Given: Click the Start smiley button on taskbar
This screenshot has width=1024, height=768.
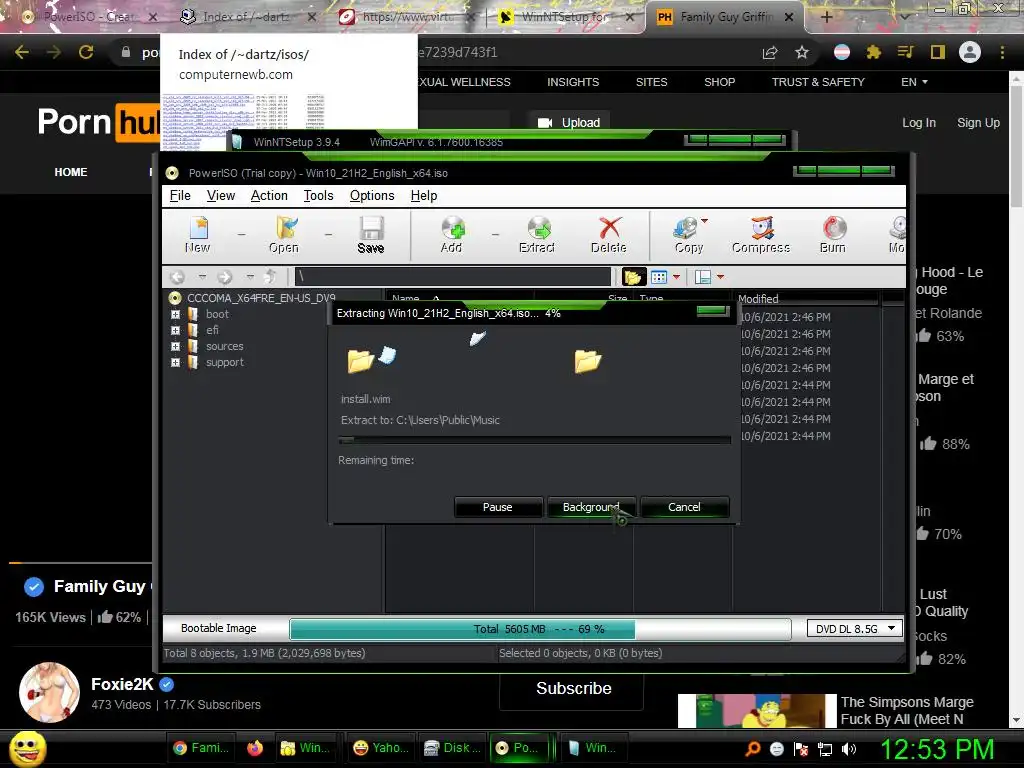Looking at the screenshot, I should (28, 748).
